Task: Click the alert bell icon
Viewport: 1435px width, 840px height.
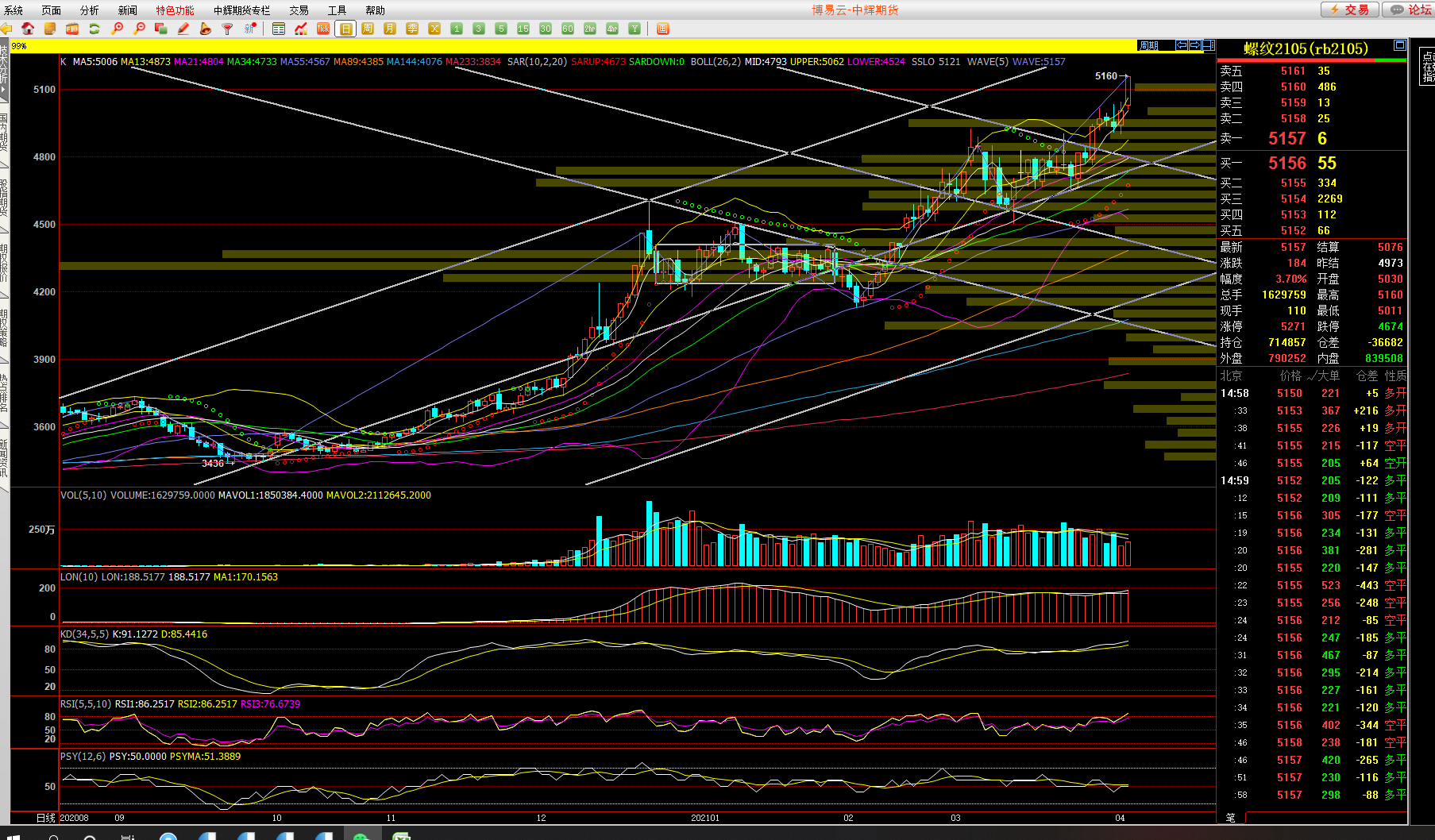Action: pyautogui.click(x=206, y=29)
